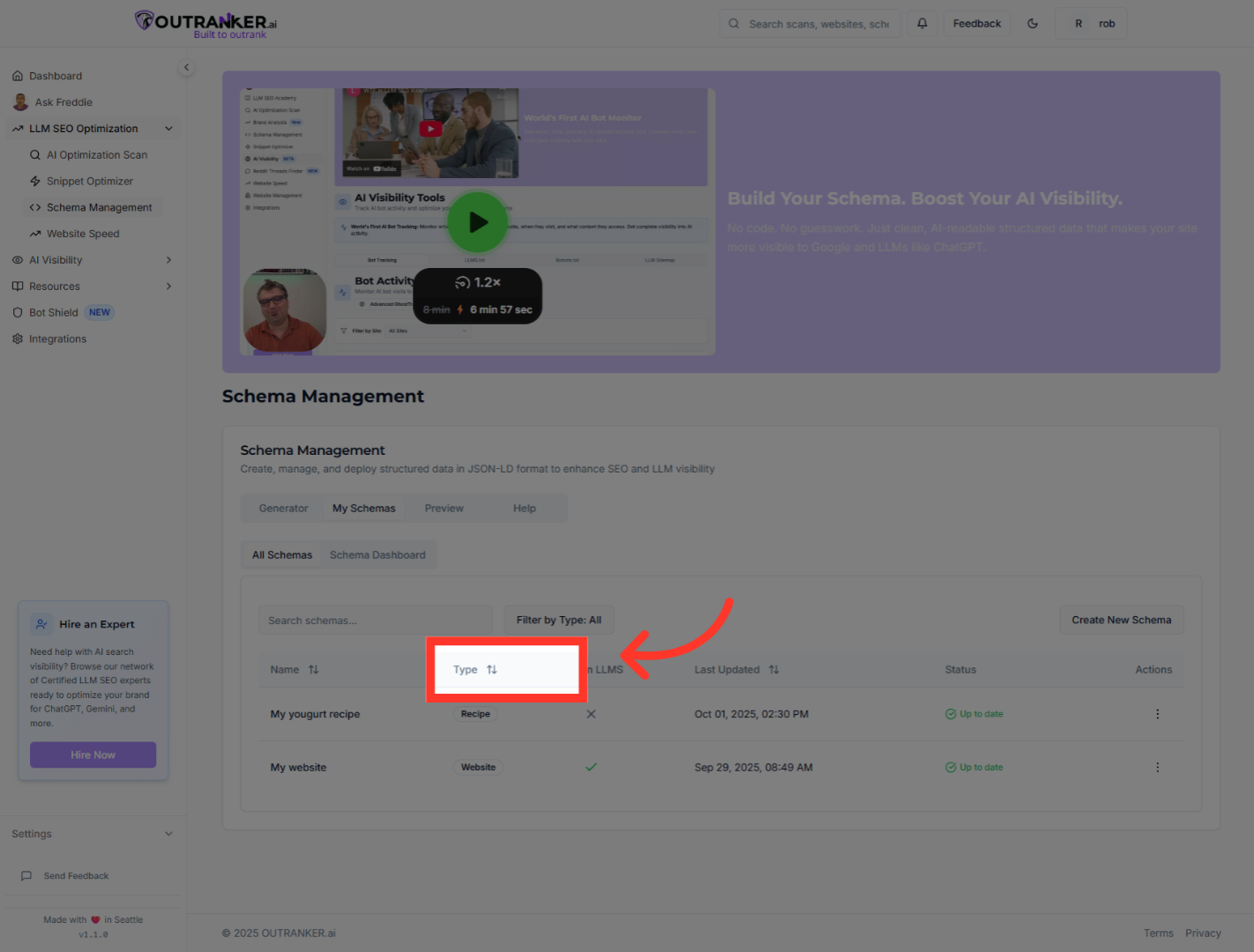Collapse the LLM SEO Optimization section

168,129
